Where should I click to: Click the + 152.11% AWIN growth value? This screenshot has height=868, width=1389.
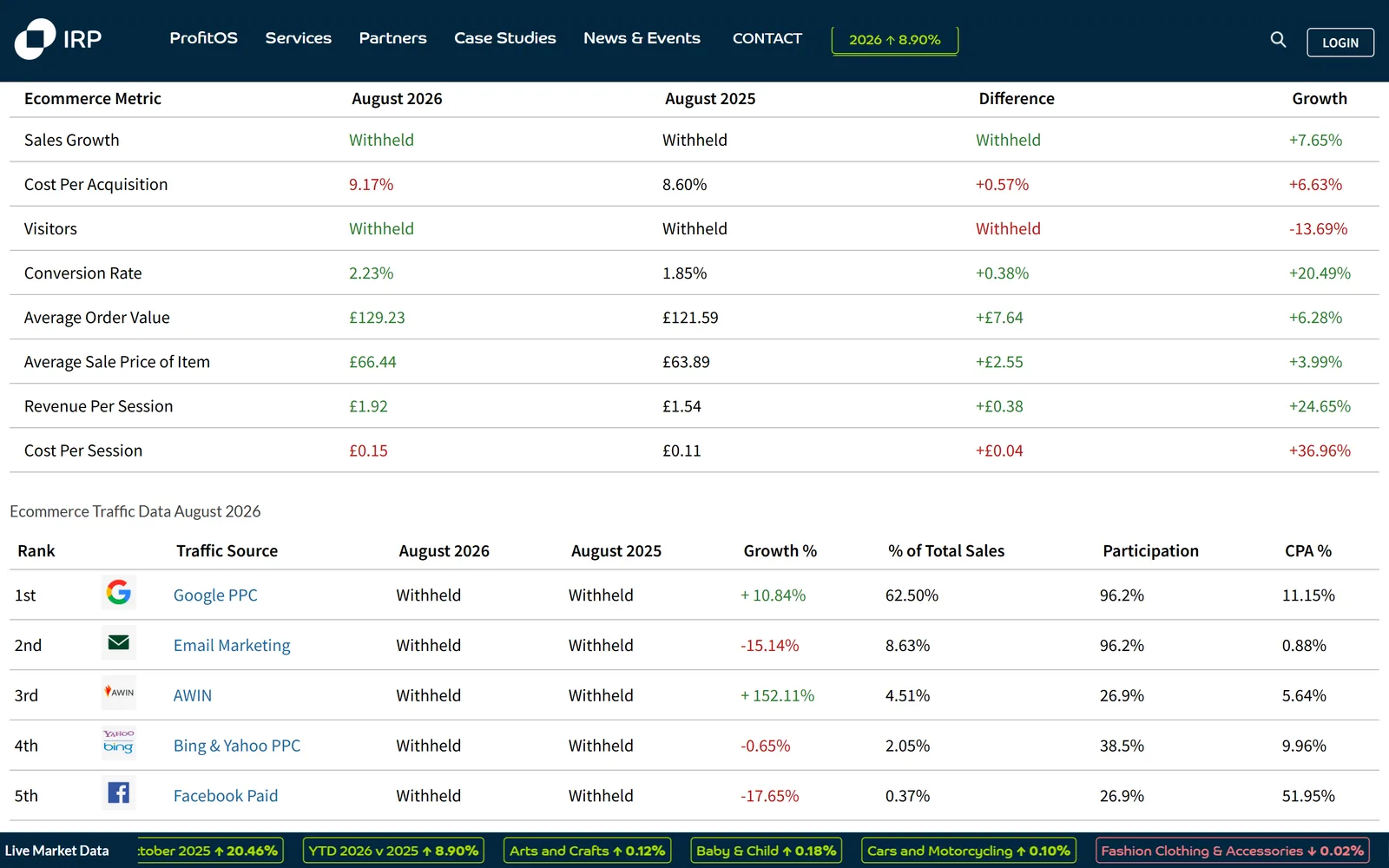(x=777, y=695)
